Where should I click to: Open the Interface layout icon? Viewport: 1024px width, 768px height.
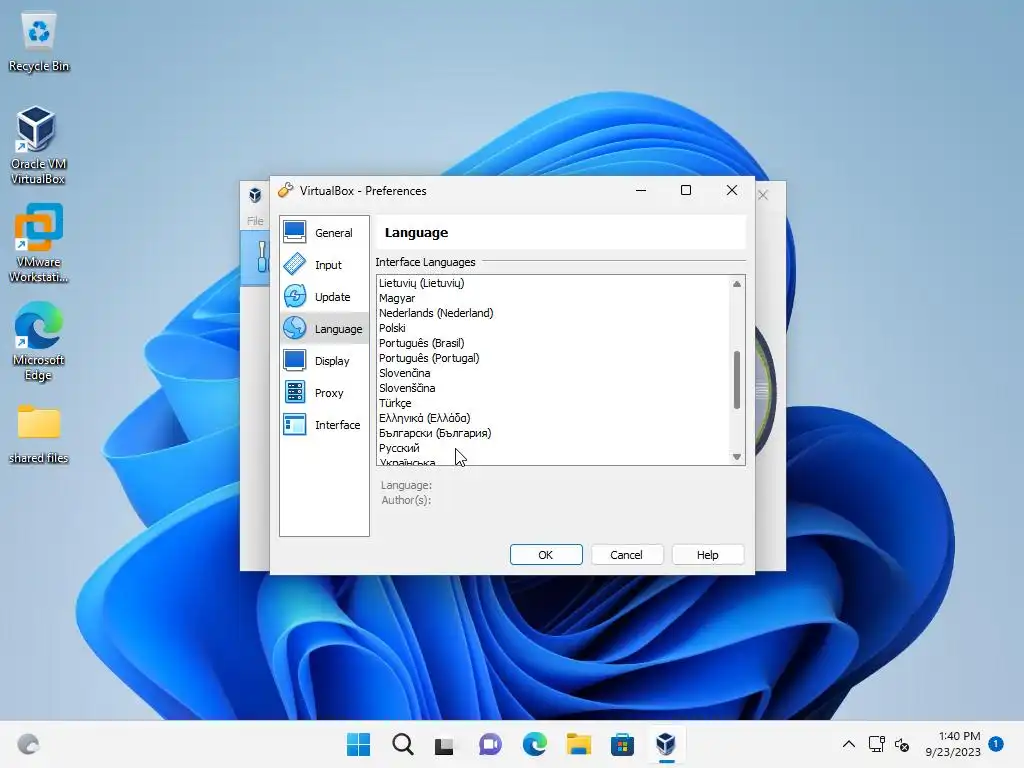(295, 424)
